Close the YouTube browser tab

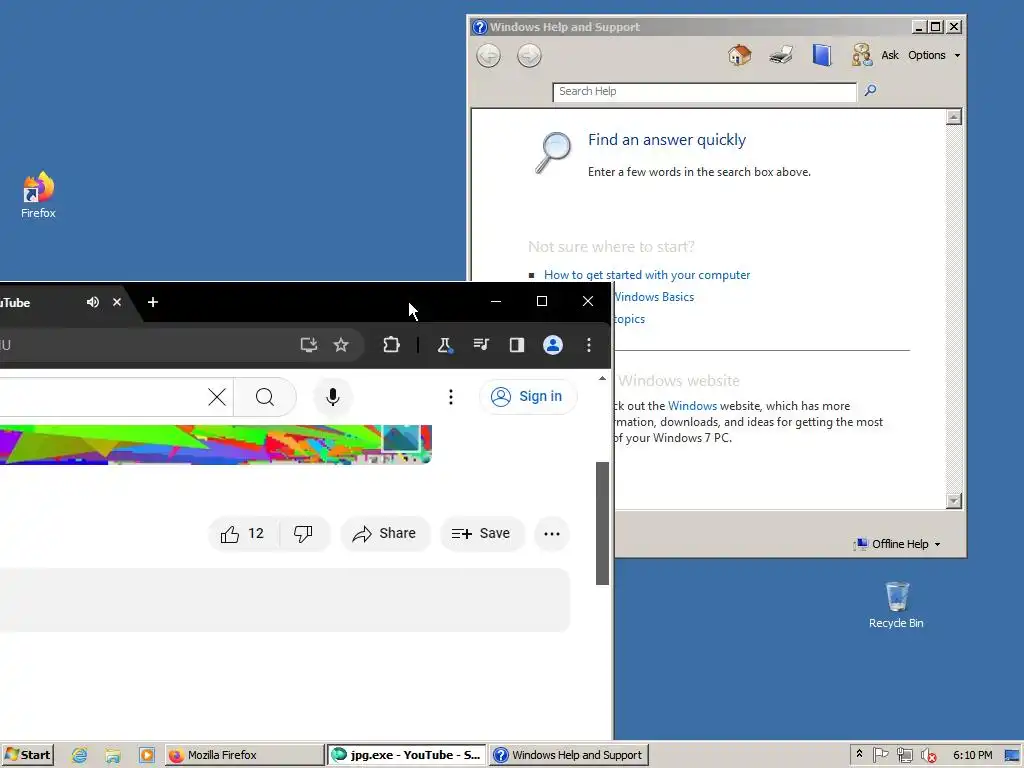[x=117, y=302]
